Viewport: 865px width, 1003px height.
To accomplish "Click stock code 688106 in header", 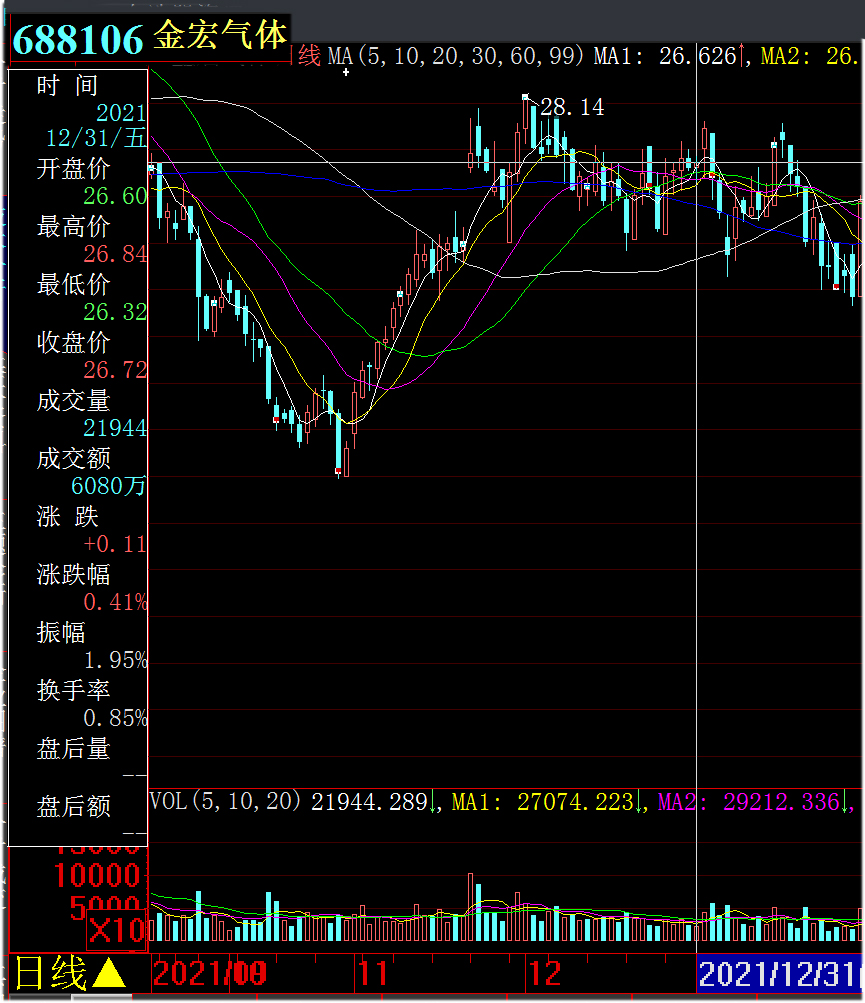I will coord(78,39).
